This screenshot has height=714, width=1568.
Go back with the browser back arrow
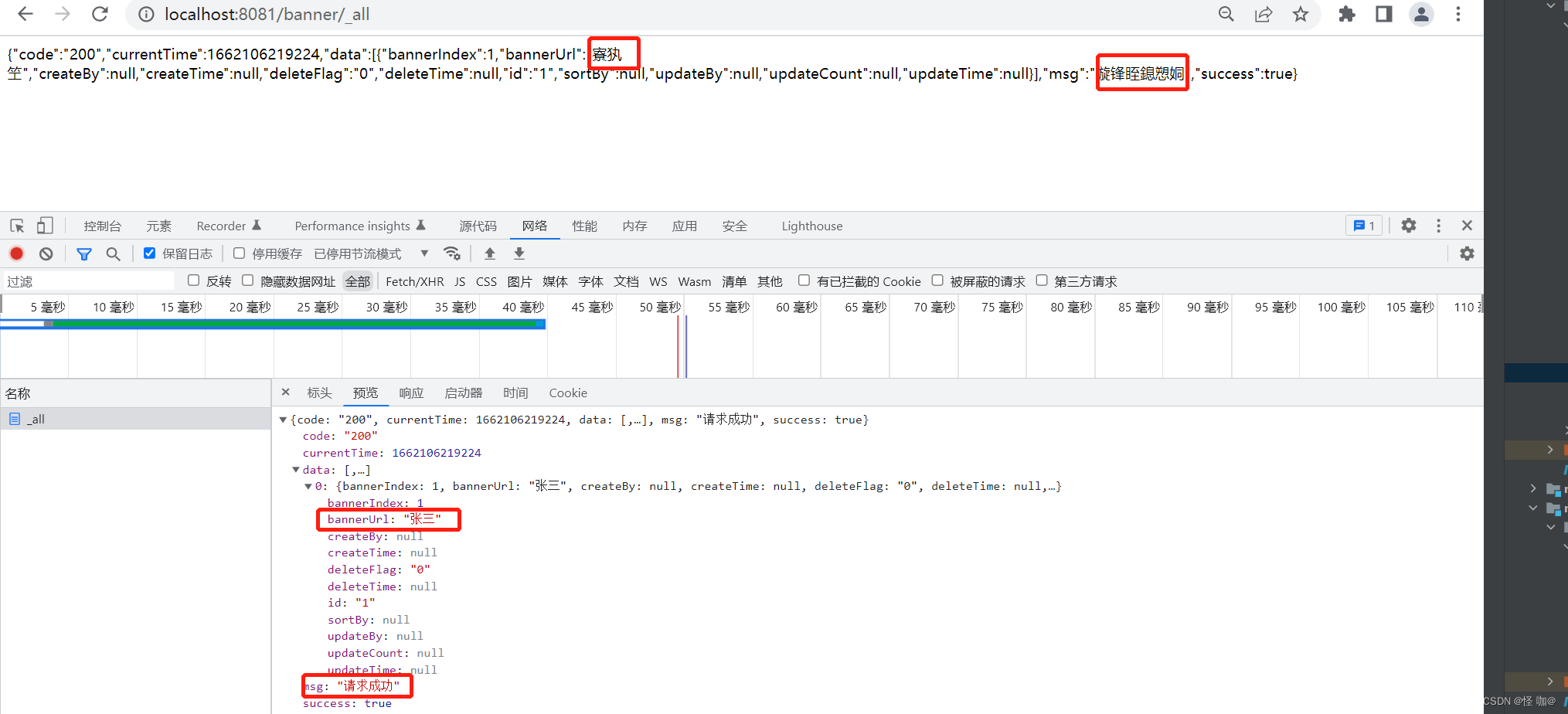tap(26, 14)
